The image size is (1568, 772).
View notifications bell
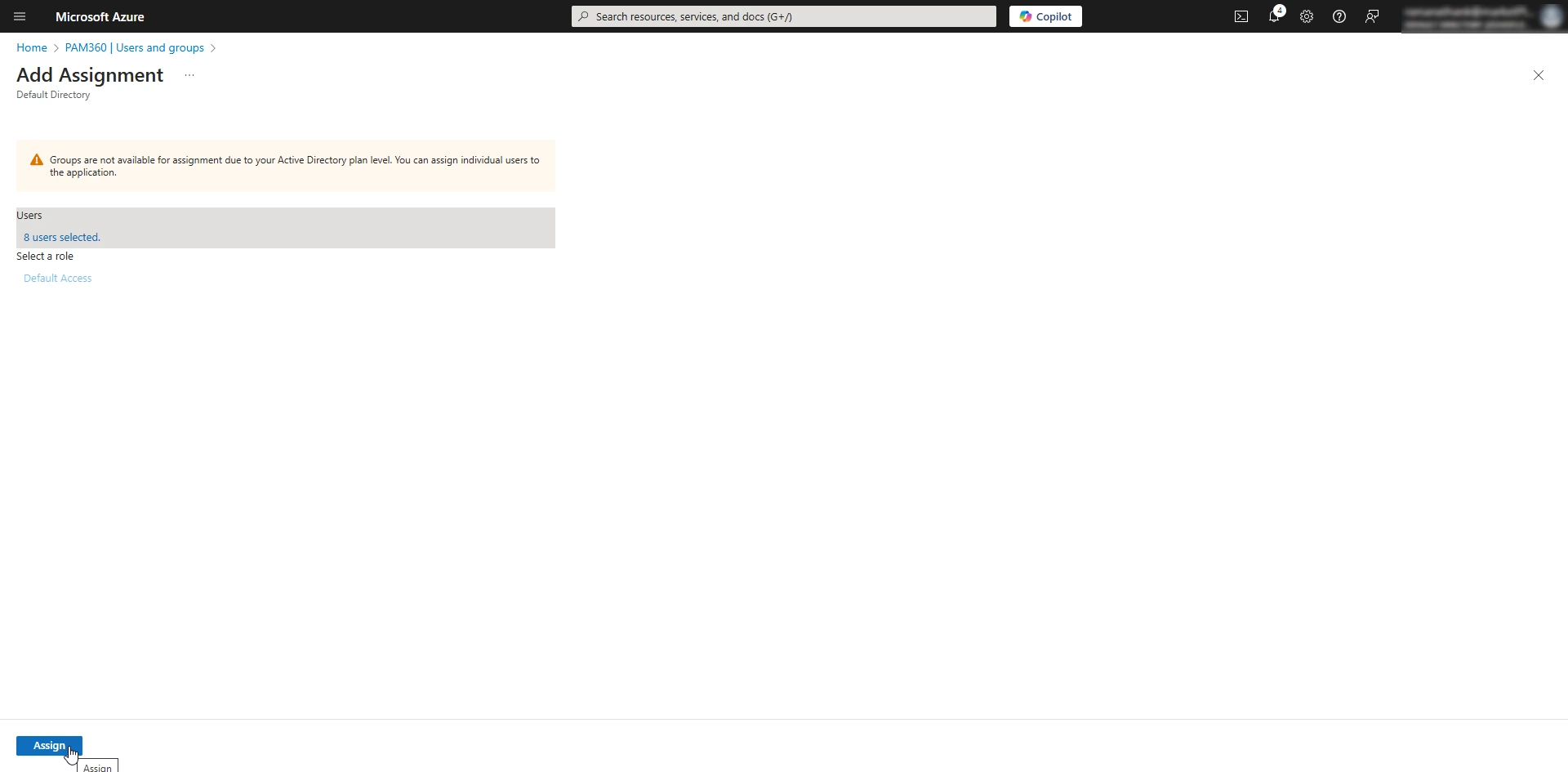[1275, 16]
